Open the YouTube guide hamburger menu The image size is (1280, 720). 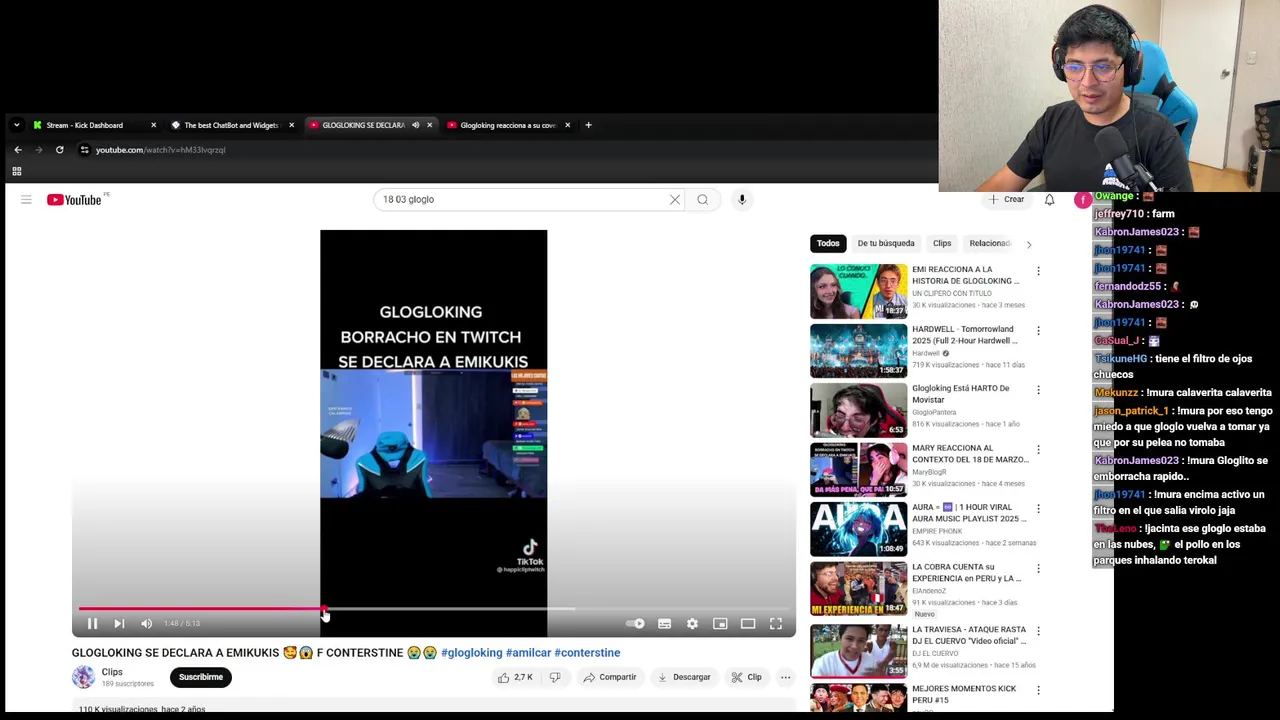(x=26, y=200)
